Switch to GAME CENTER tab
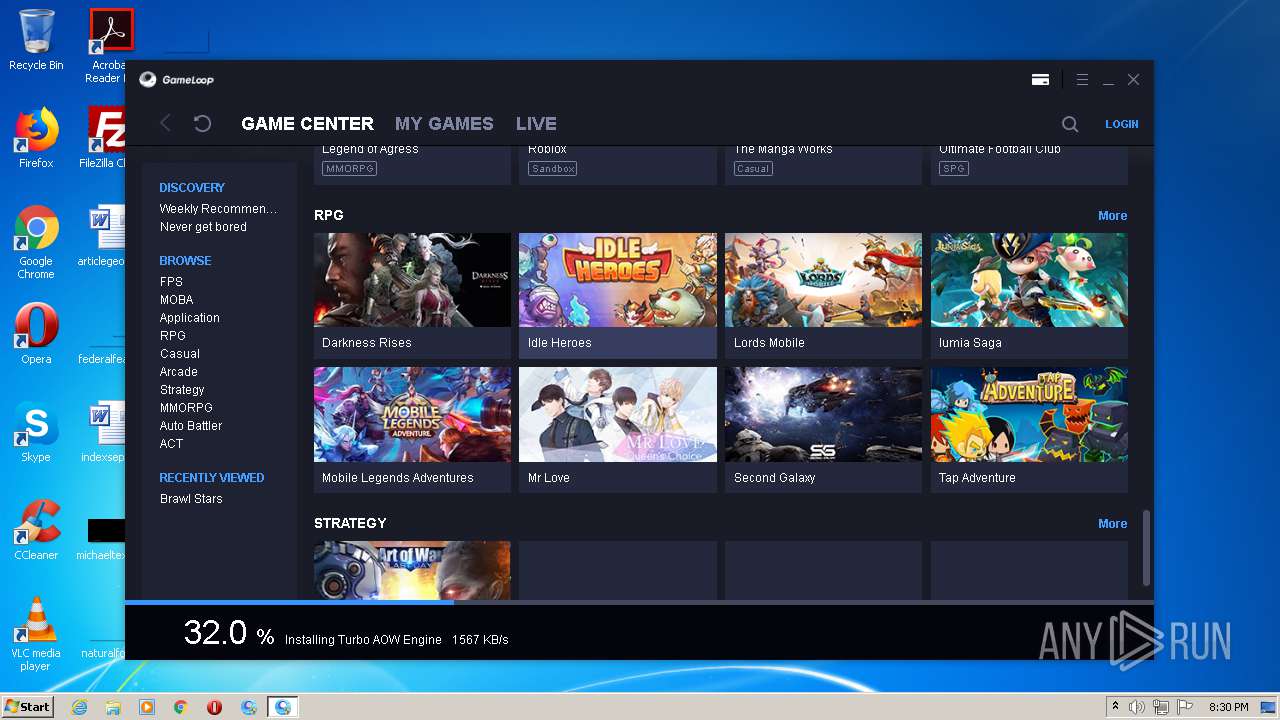1280x720 pixels. (x=307, y=124)
